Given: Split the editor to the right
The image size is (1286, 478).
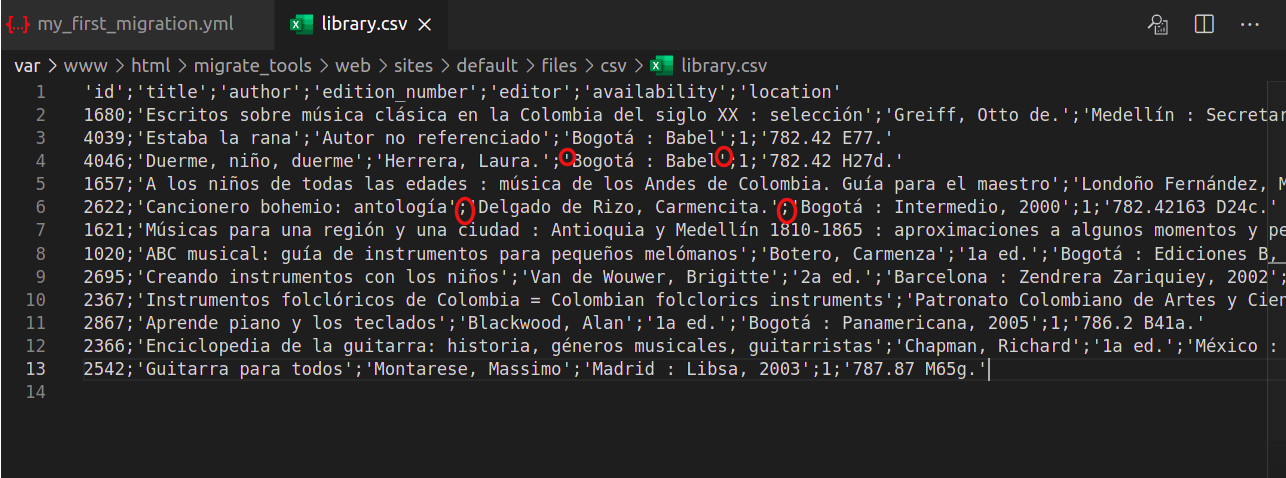Looking at the screenshot, I should click(1204, 24).
